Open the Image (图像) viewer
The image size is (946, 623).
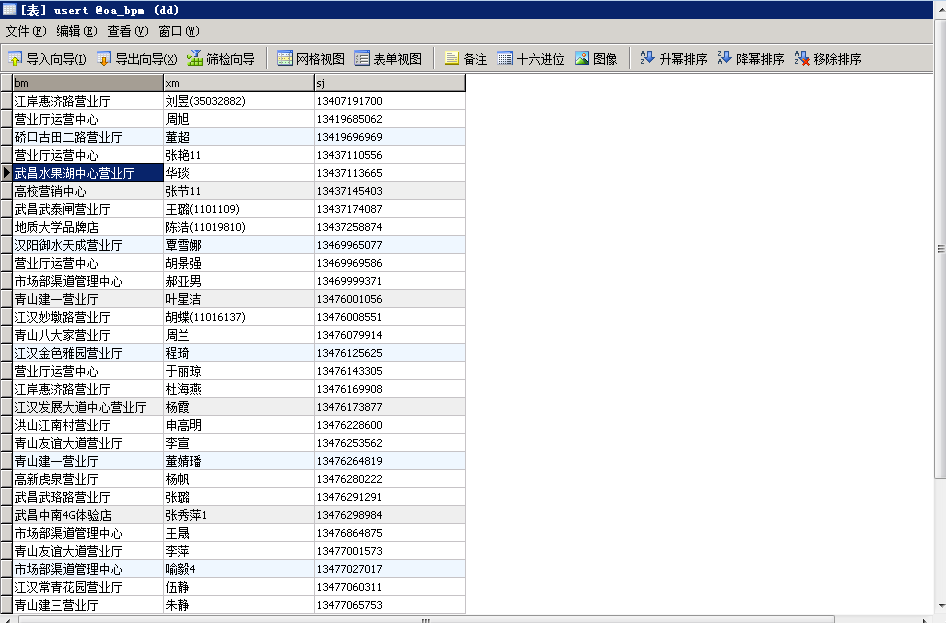[596, 59]
